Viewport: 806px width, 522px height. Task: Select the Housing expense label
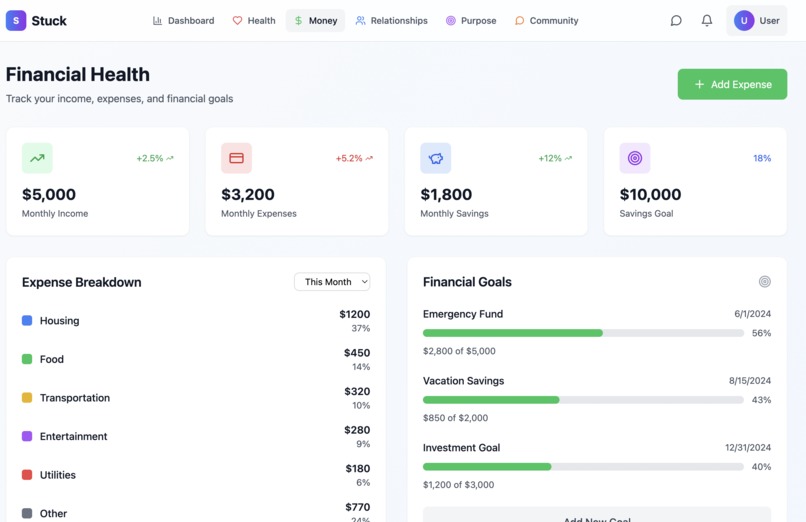click(60, 321)
